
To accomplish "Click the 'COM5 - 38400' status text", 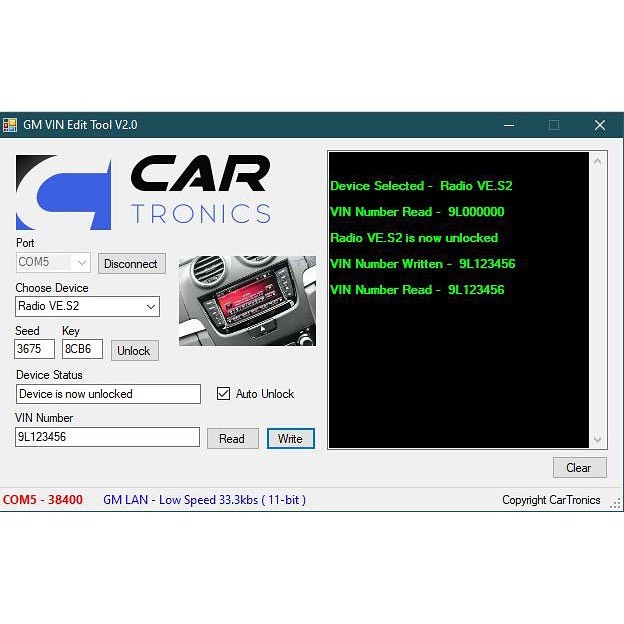I will (43, 500).
